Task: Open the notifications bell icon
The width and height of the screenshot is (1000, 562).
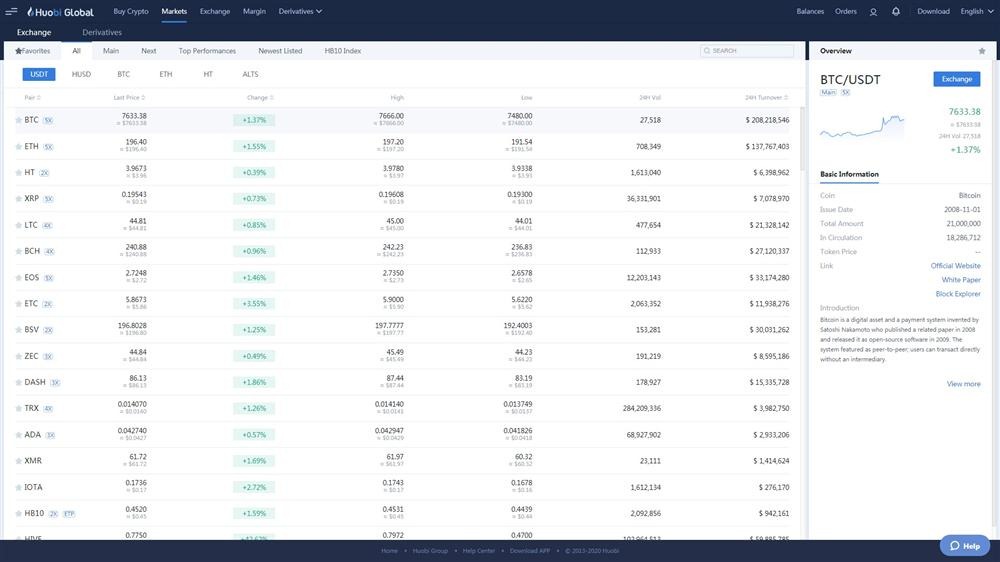Action: [896, 11]
